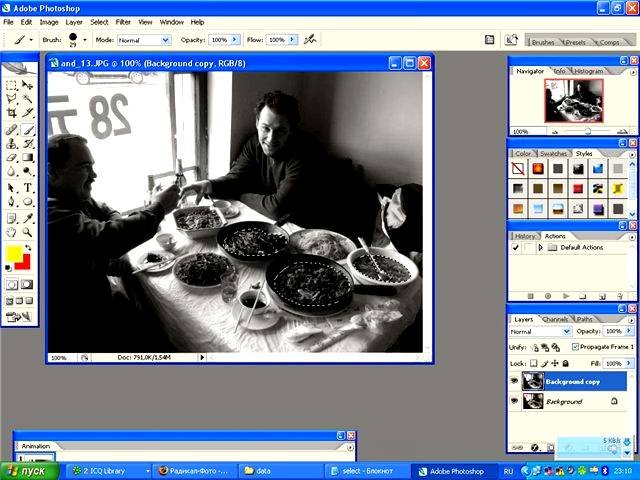The image size is (640, 480).
Task: Click the yellow foreground color swatch
Action: [13, 255]
